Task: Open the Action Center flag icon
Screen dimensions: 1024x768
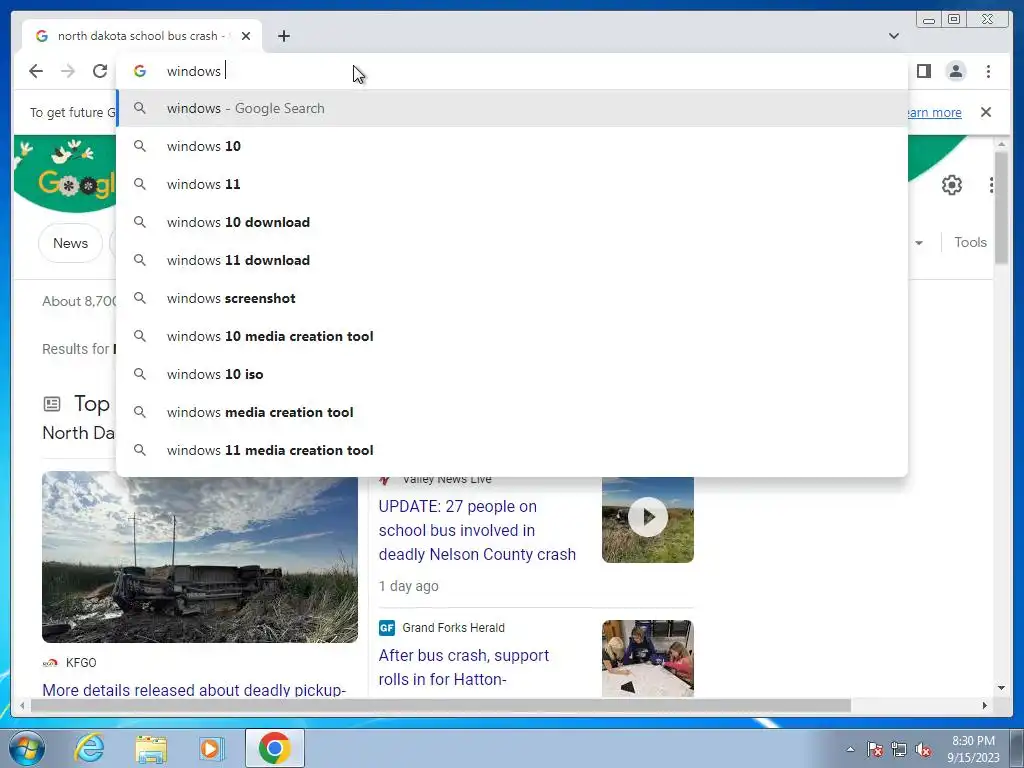Action: tap(874, 749)
